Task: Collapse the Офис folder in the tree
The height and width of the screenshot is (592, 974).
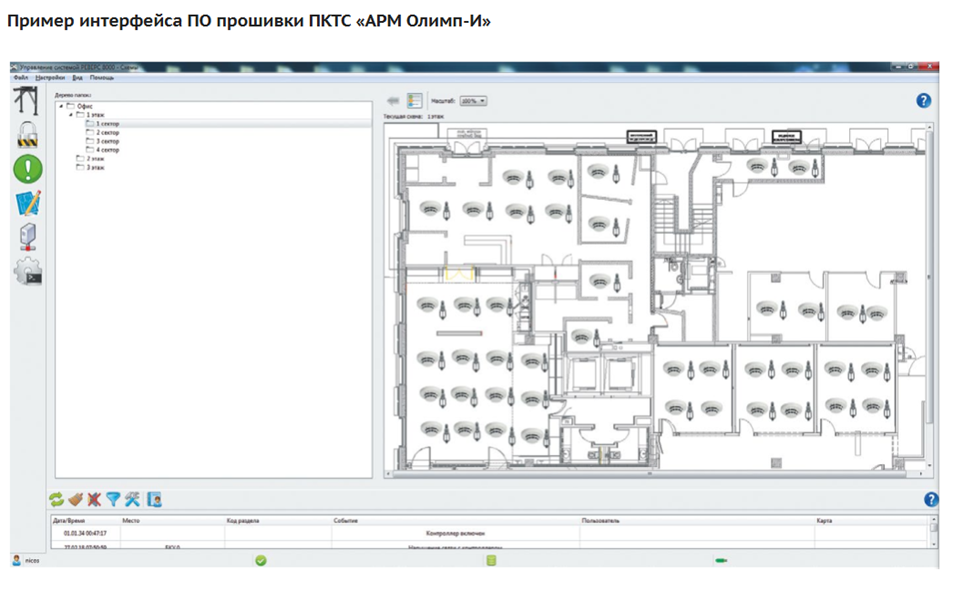Action: click(61, 107)
